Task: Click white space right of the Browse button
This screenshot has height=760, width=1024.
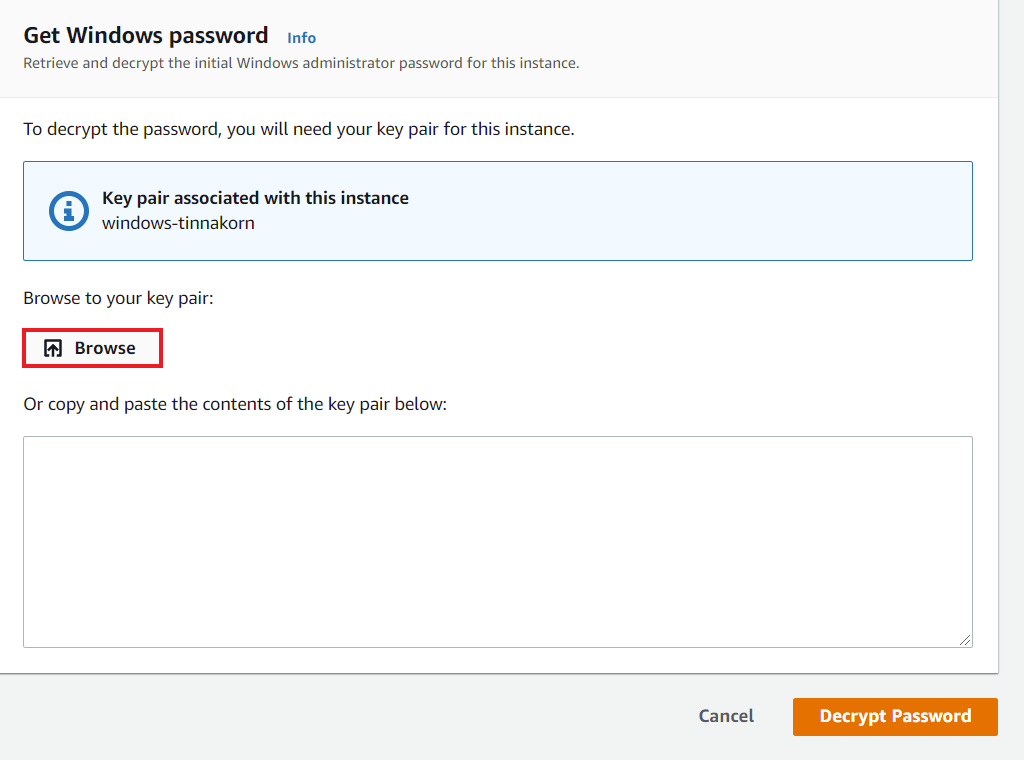Action: (x=550, y=349)
